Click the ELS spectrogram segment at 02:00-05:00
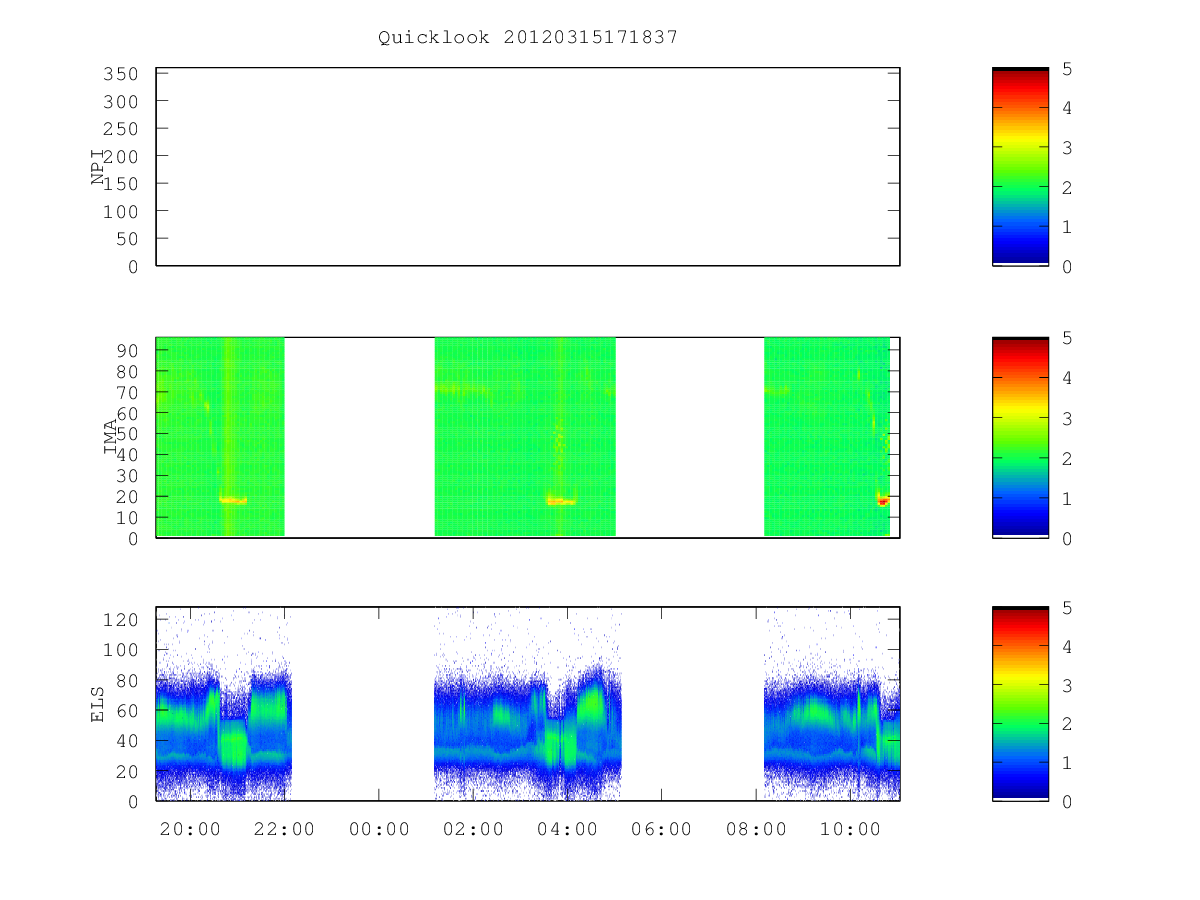1200x900 pixels. click(x=527, y=704)
